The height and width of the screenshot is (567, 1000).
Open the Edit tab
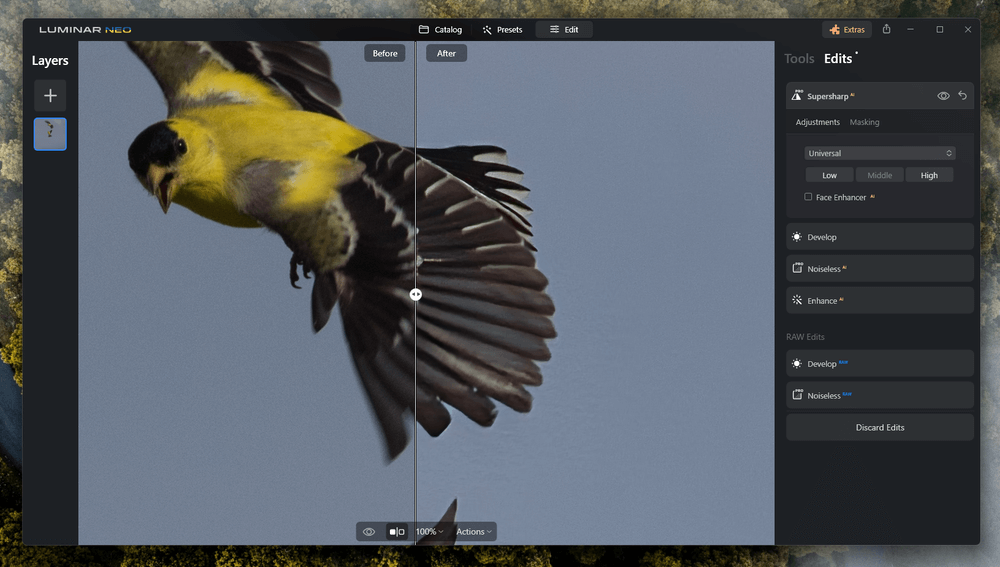(x=564, y=29)
